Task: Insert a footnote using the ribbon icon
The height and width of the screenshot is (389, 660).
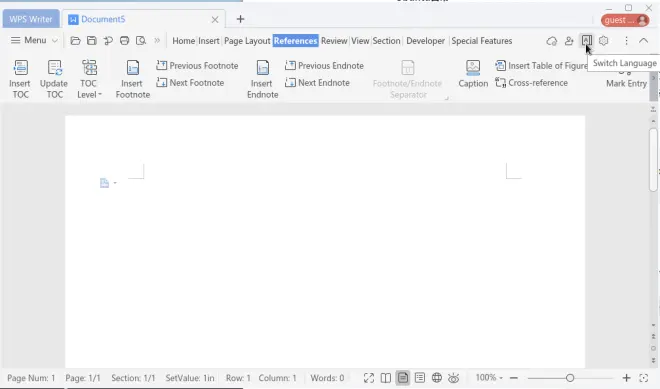Action: 133,68
